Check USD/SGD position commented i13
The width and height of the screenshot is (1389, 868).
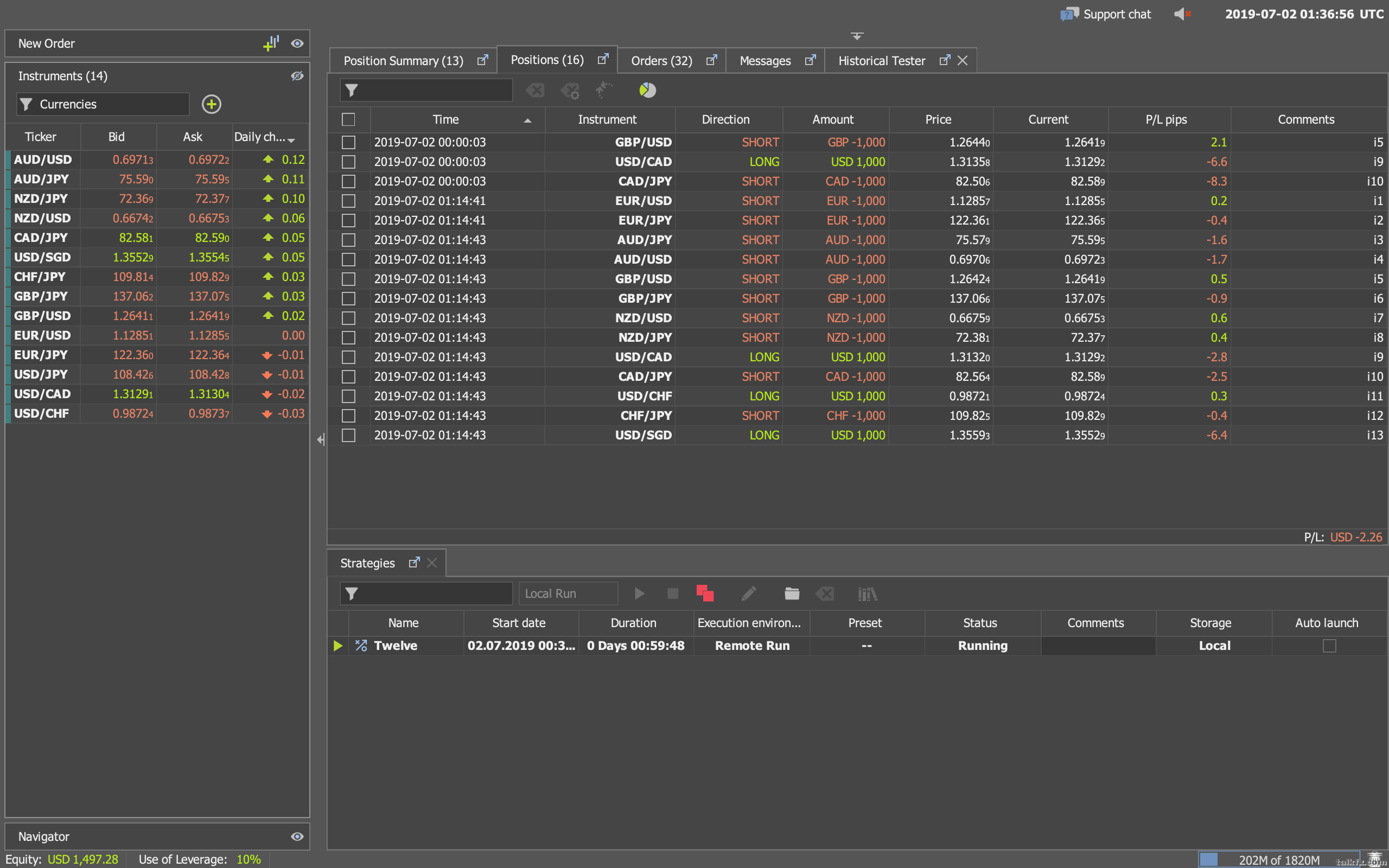tap(348, 435)
